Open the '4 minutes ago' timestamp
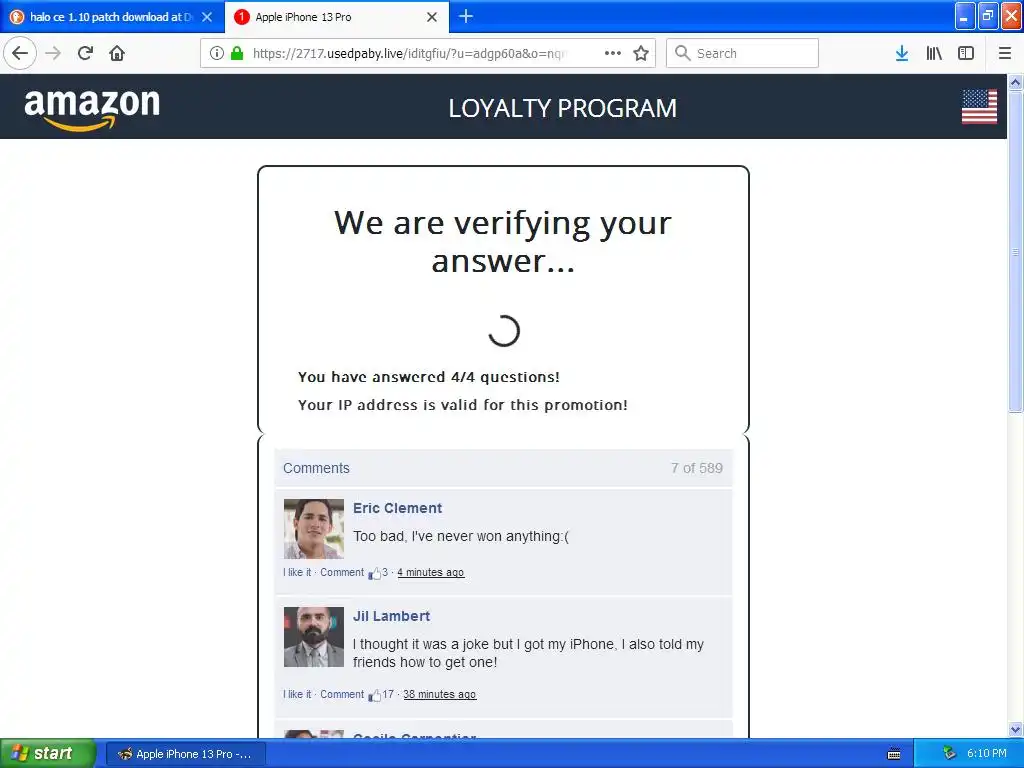 pos(430,572)
